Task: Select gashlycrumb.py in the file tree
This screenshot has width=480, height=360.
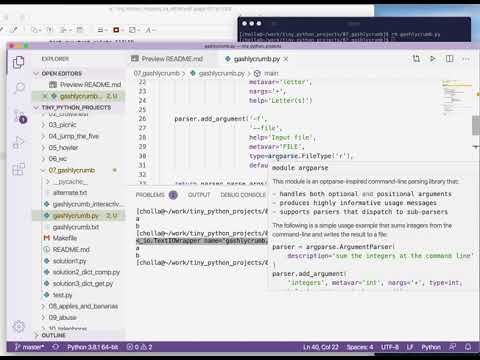Action: point(76,216)
